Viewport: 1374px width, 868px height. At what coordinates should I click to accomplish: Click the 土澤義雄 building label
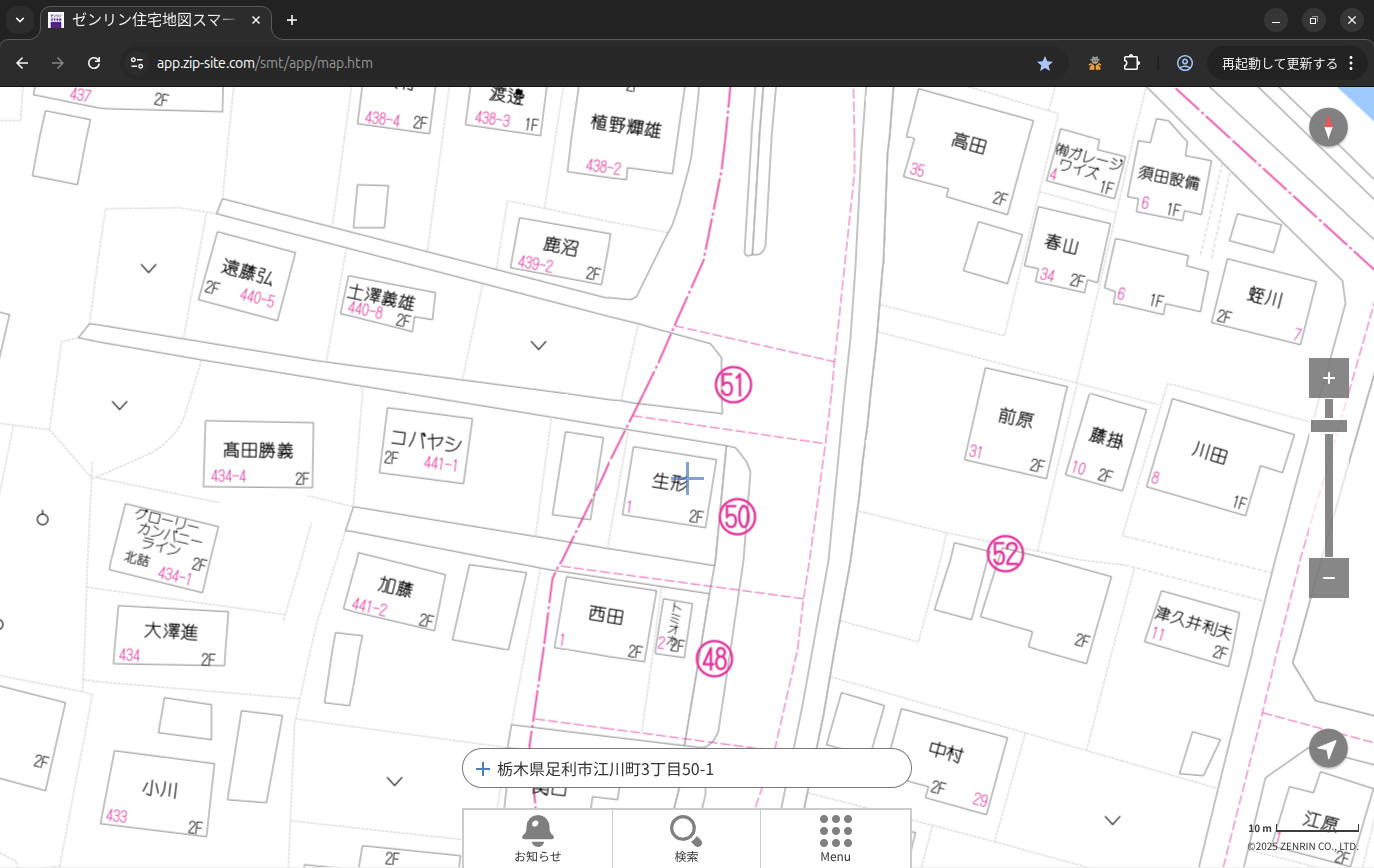(379, 298)
